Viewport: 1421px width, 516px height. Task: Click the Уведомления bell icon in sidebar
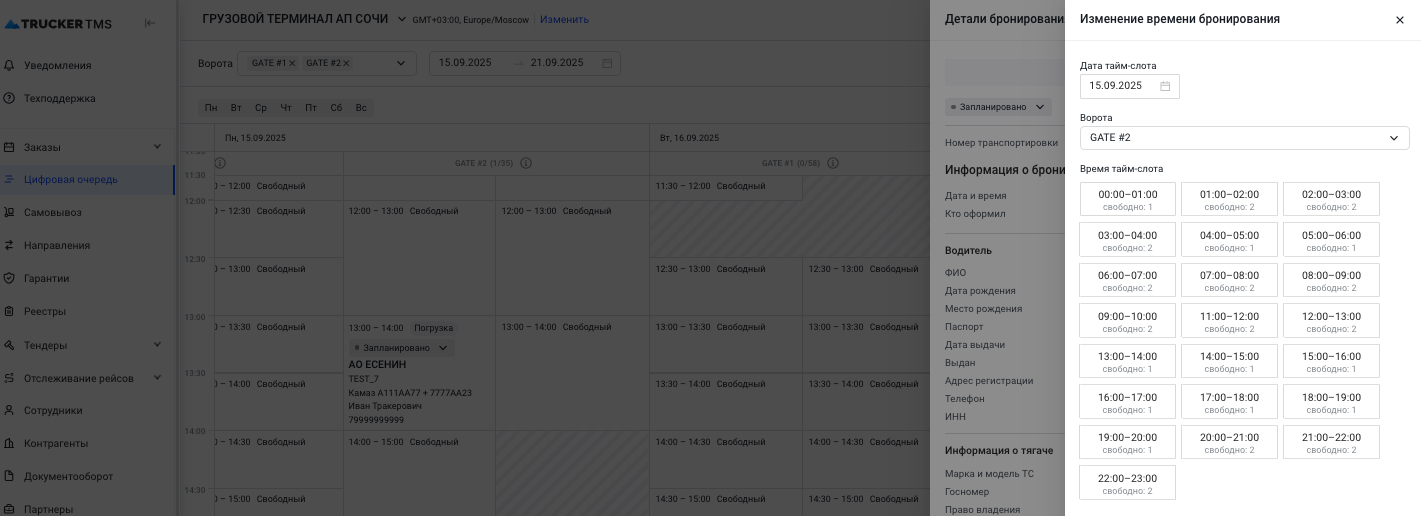click(9, 65)
